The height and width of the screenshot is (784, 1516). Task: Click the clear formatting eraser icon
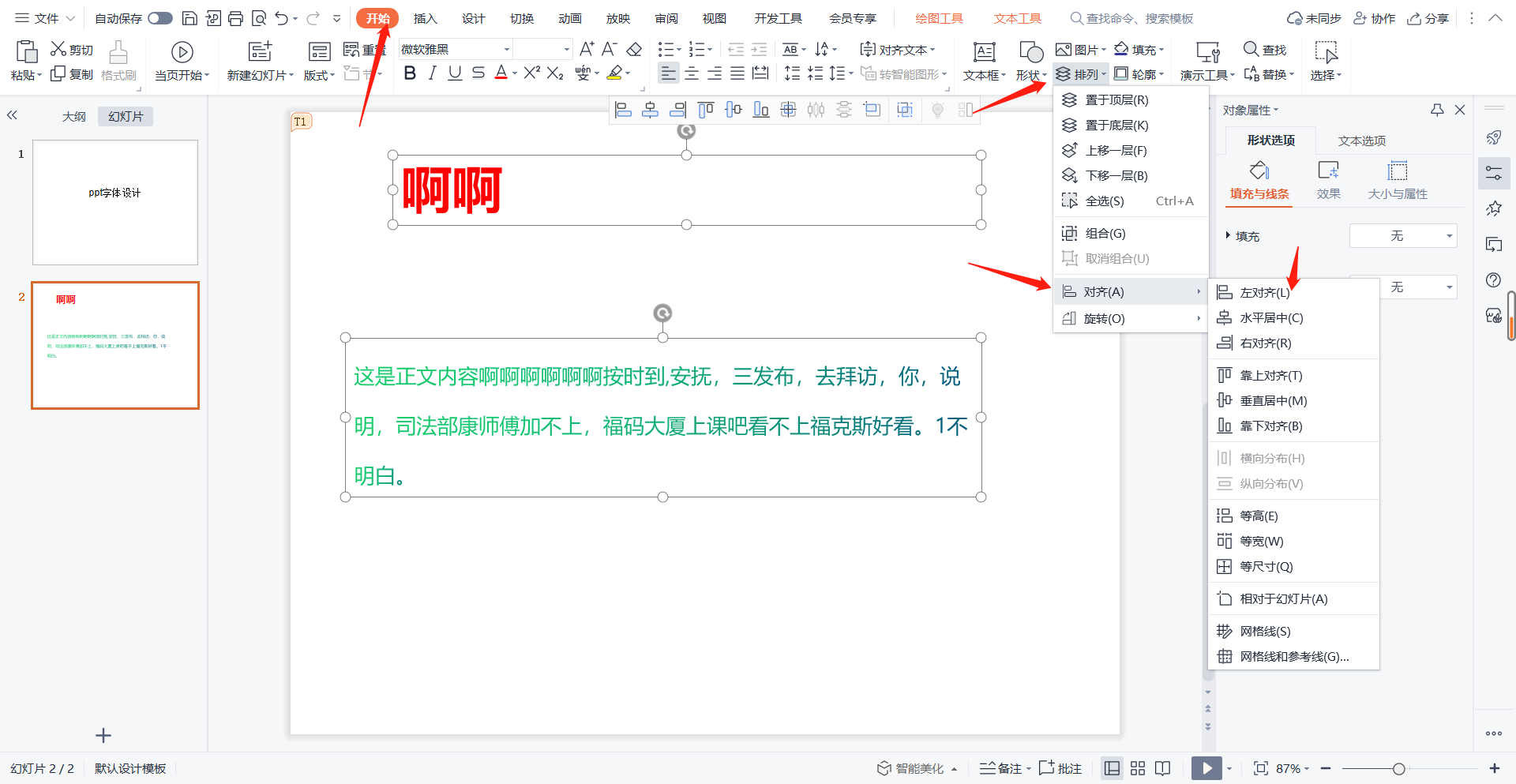[x=634, y=49]
